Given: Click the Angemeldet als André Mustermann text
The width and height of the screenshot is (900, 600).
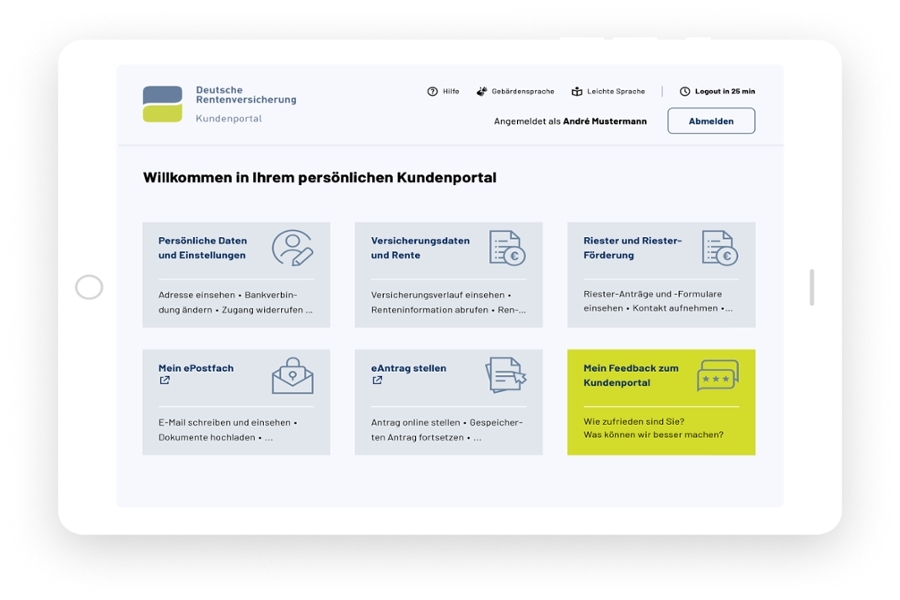Looking at the screenshot, I should 568,121.
